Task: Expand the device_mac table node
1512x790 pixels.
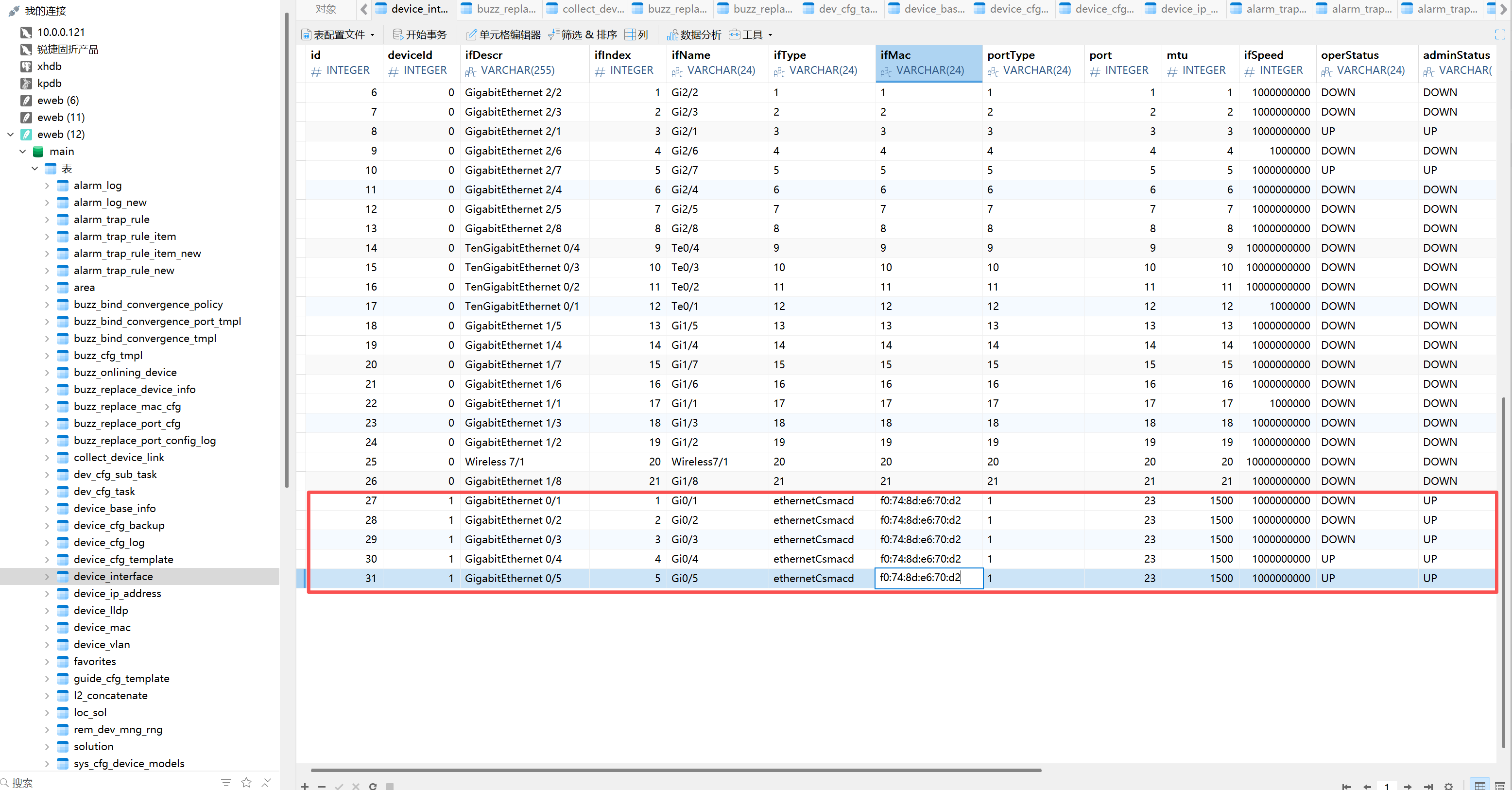Action: click(x=47, y=627)
